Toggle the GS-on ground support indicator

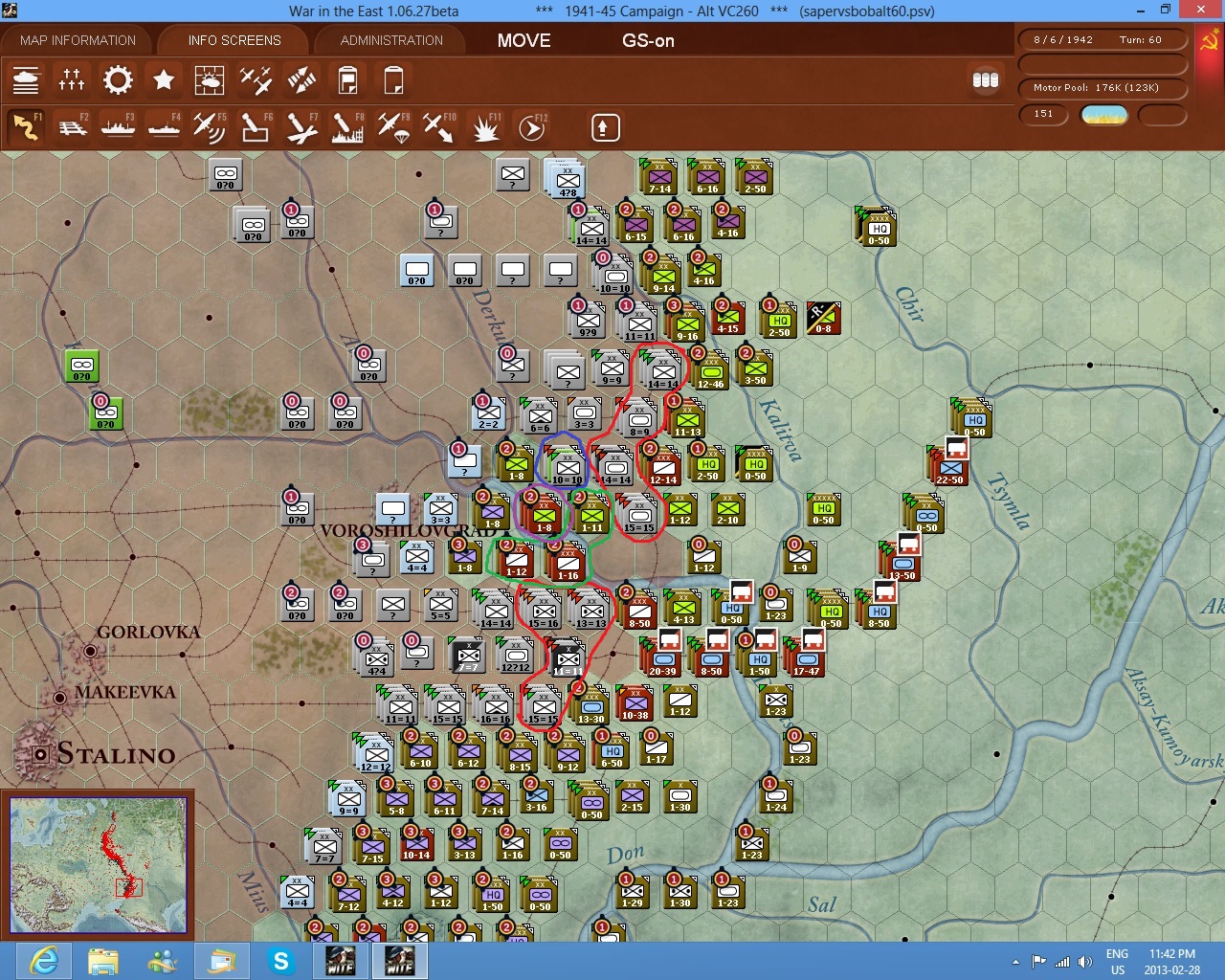coord(648,40)
